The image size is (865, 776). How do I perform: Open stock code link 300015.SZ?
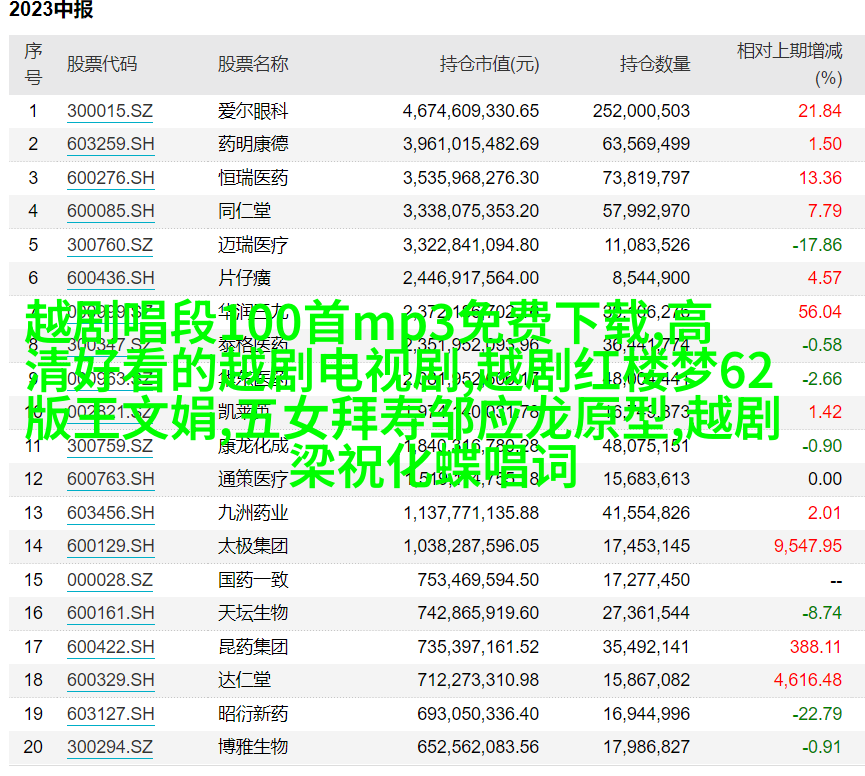(x=110, y=111)
